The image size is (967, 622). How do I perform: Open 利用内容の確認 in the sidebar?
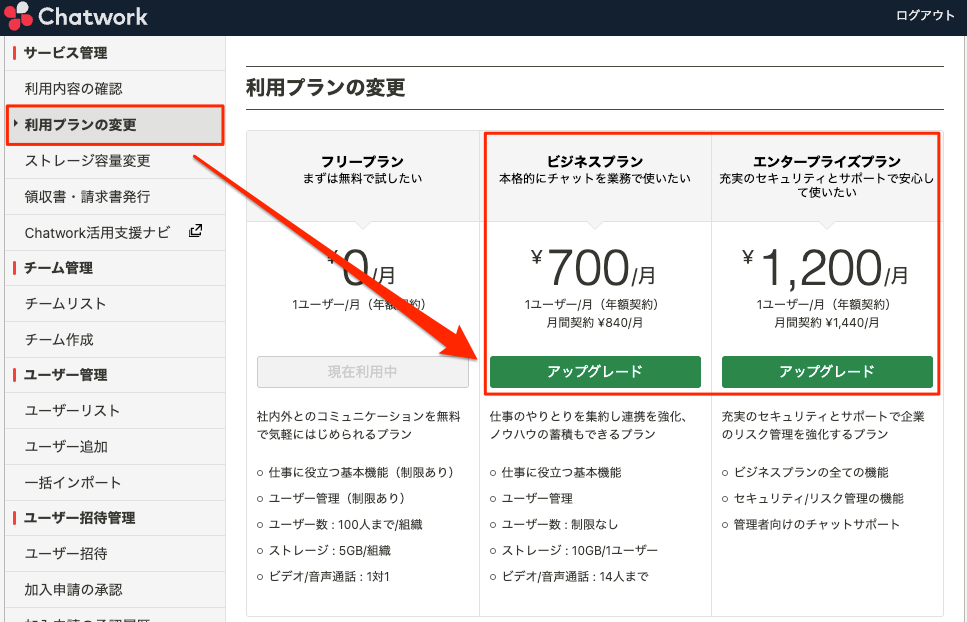point(115,89)
